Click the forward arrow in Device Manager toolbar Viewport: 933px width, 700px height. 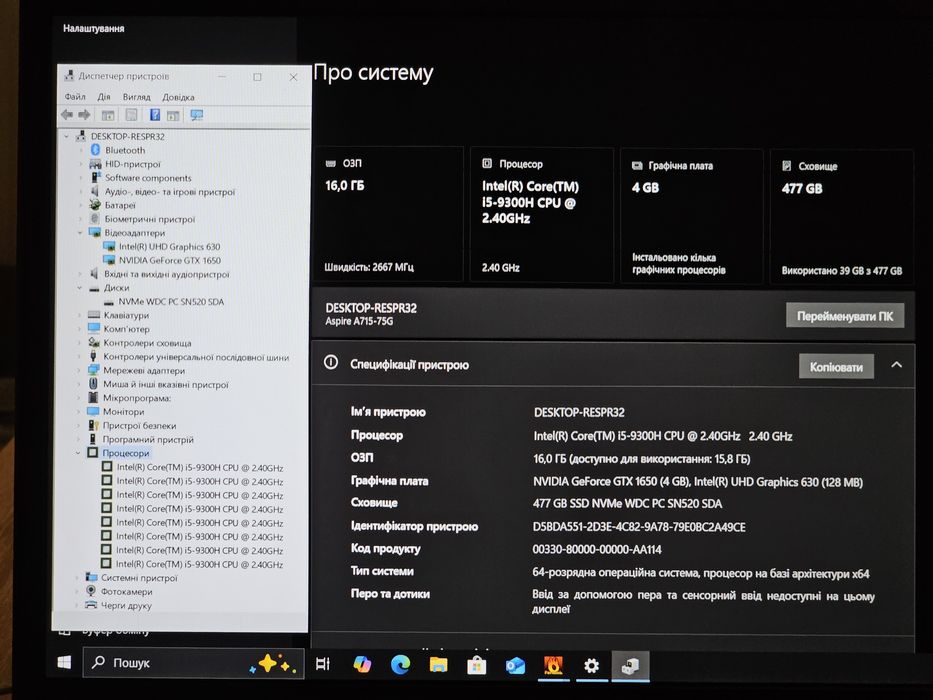[84, 115]
